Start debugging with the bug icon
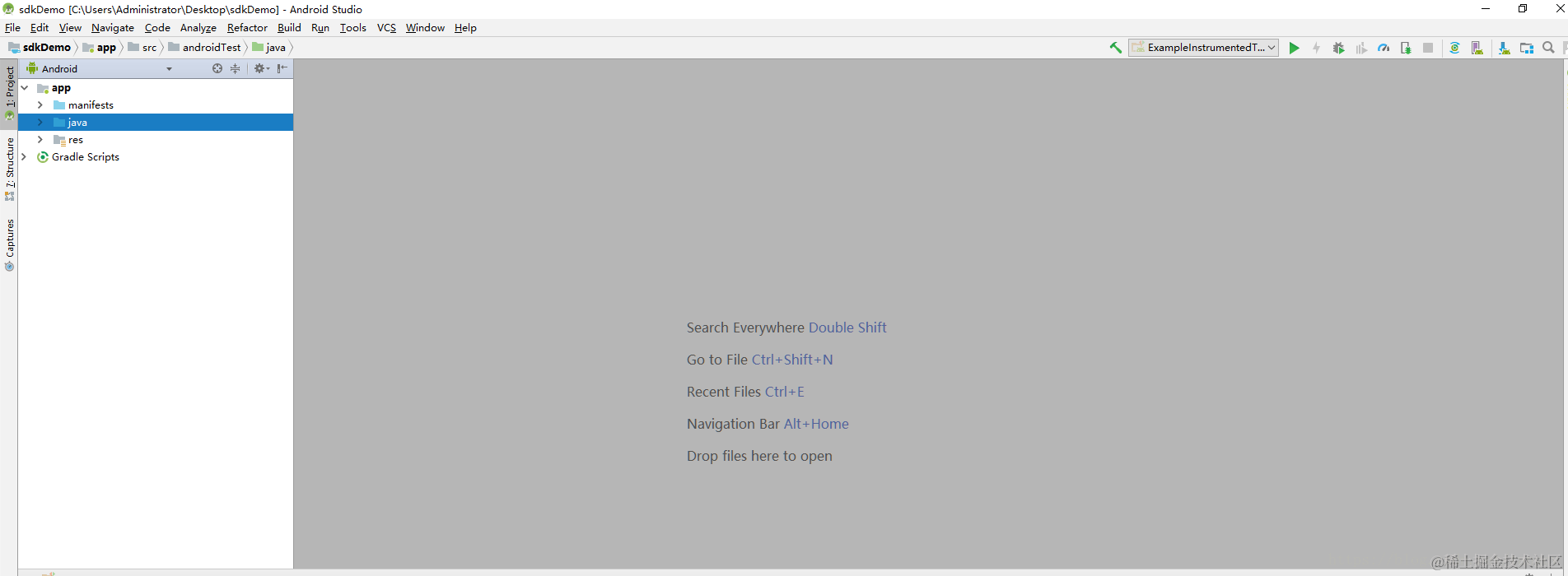The height and width of the screenshot is (576, 1568). 1338,48
